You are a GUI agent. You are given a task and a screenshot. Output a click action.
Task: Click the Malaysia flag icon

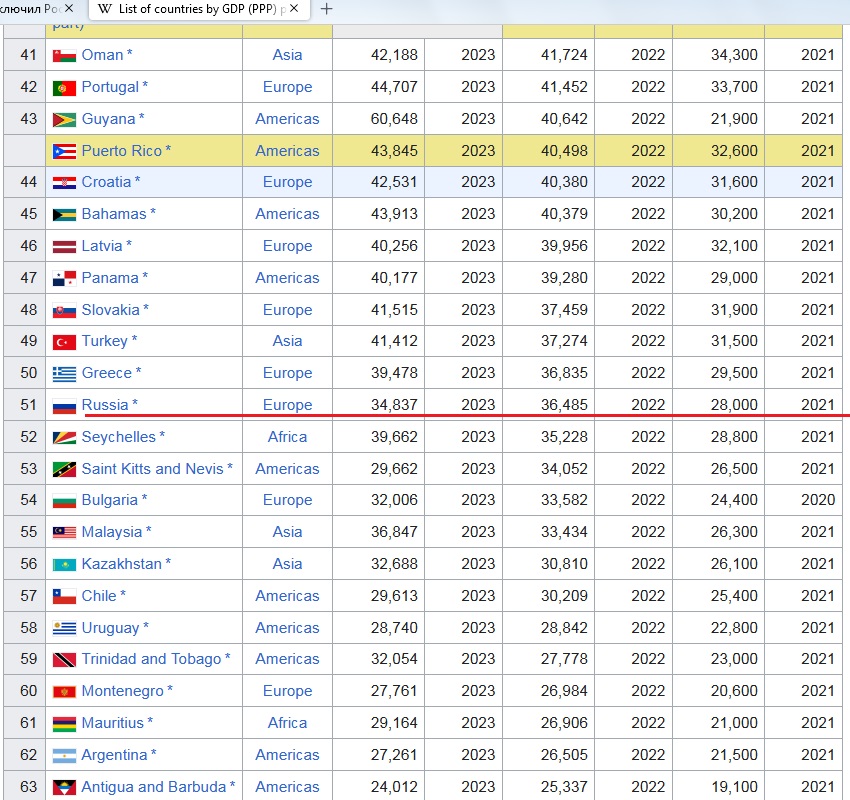[x=64, y=532]
